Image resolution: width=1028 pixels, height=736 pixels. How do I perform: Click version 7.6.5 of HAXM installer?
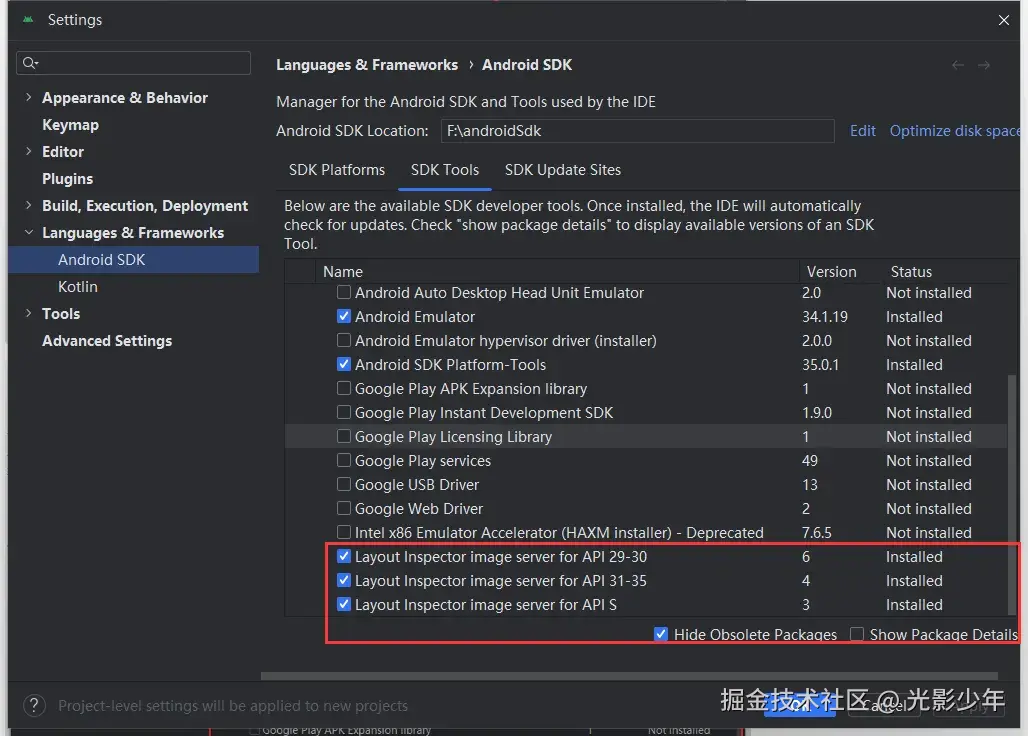816,532
